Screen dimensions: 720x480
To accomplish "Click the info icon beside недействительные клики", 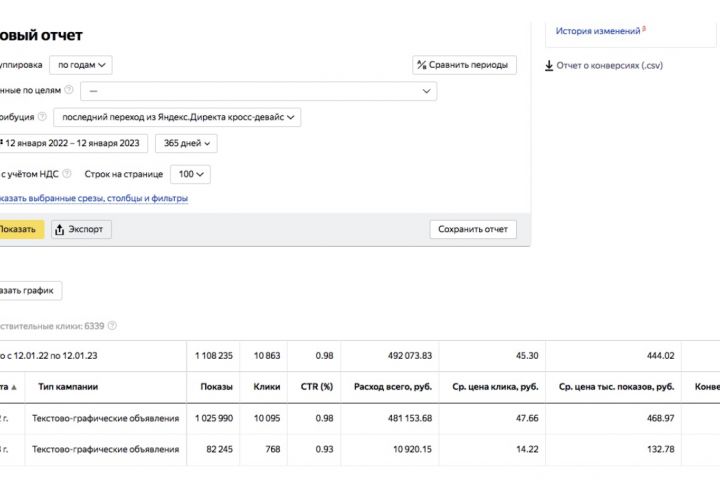I will 112,326.
